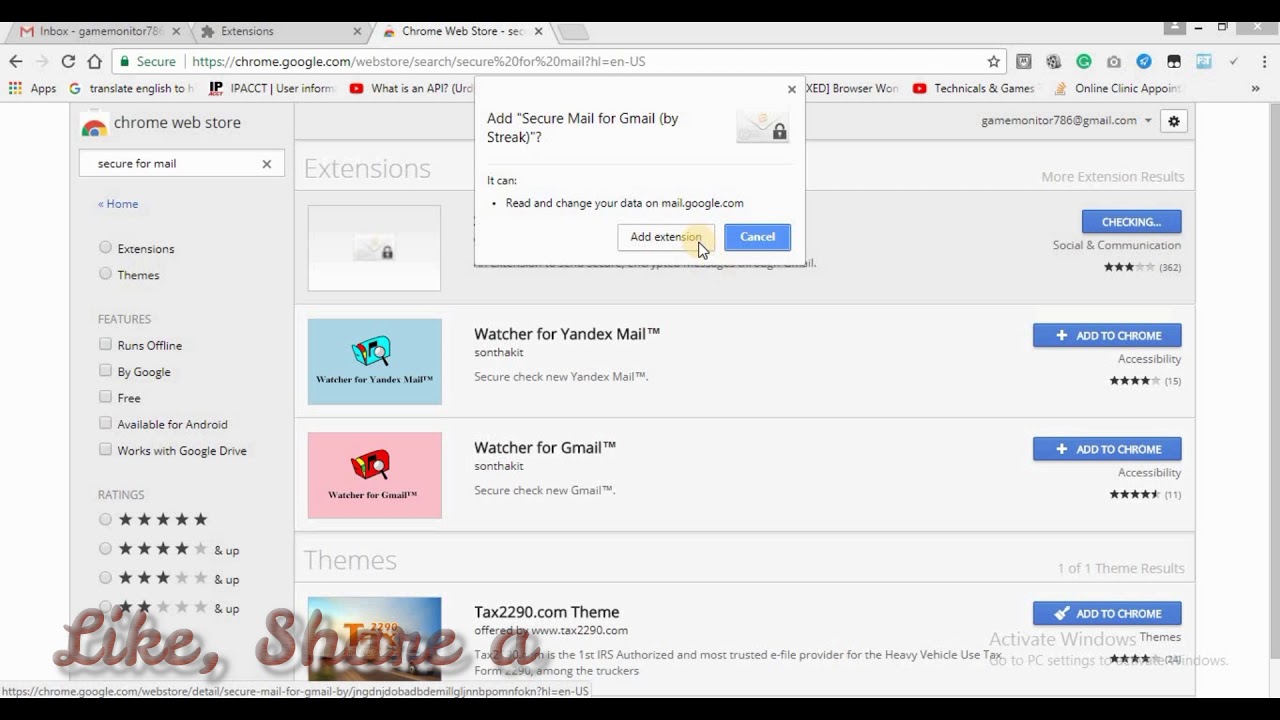Open the Tax2290.com Theme title
The width and height of the screenshot is (1280, 720).
[x=546, y=612]
